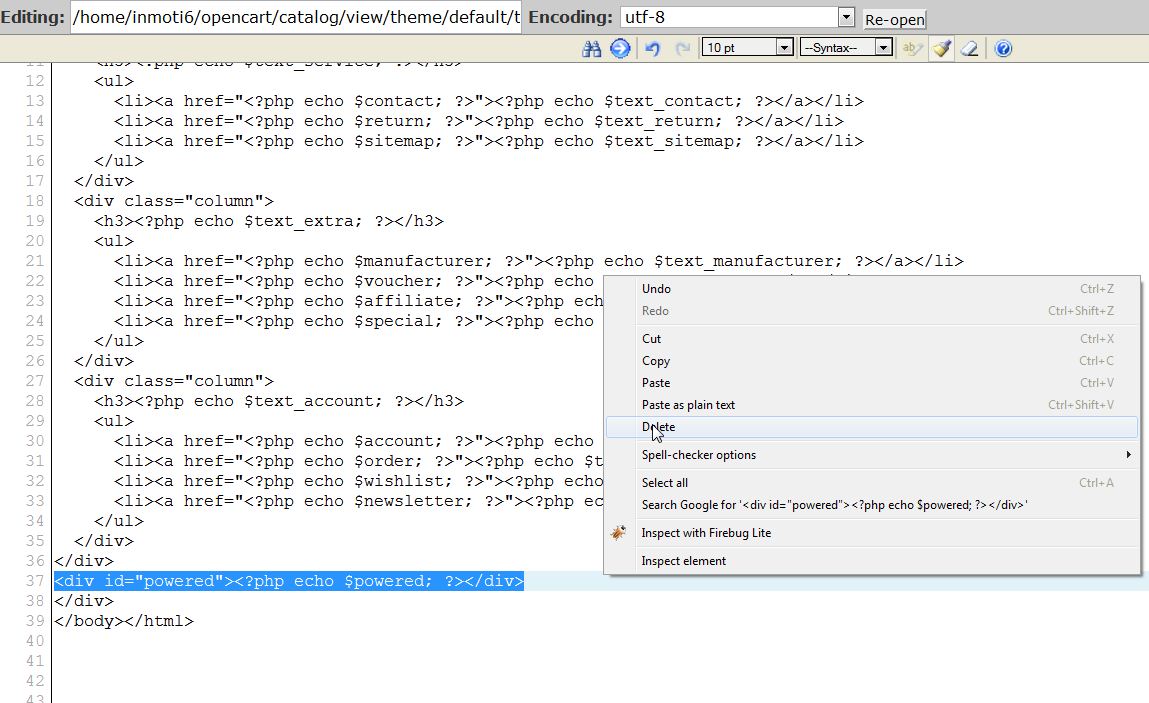Expand the Spell-checker options submenu arrow
This screenshot has height=703, width=1149.
1128,454
